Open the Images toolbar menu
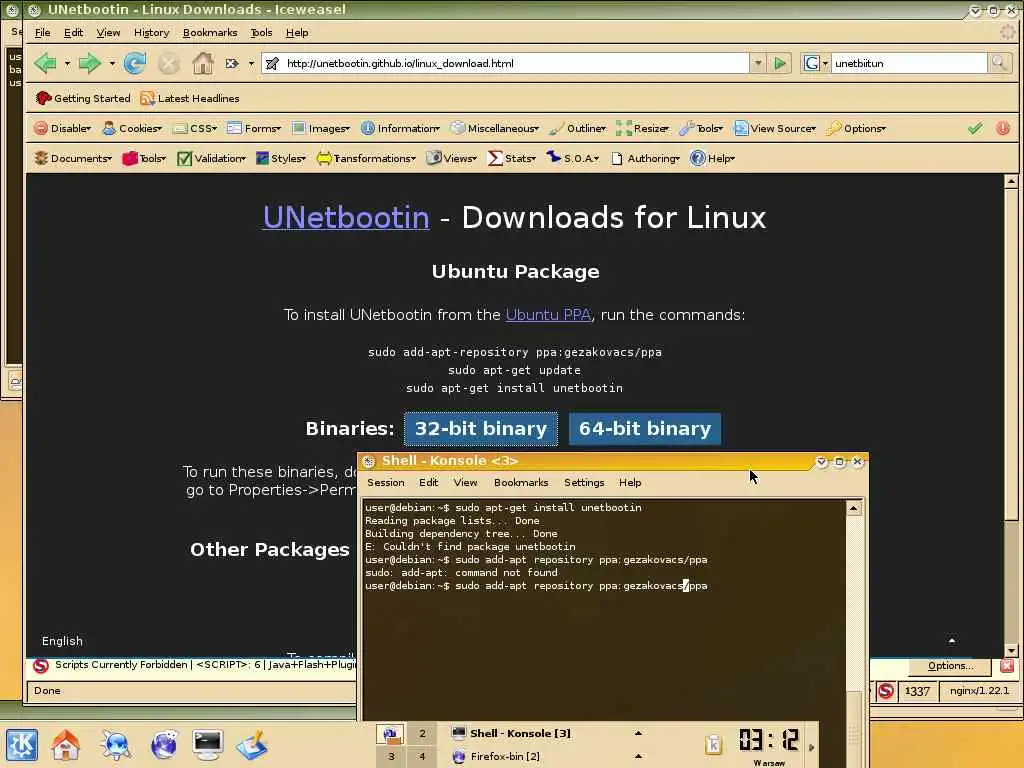1024x768 pixels. point(321,128)
